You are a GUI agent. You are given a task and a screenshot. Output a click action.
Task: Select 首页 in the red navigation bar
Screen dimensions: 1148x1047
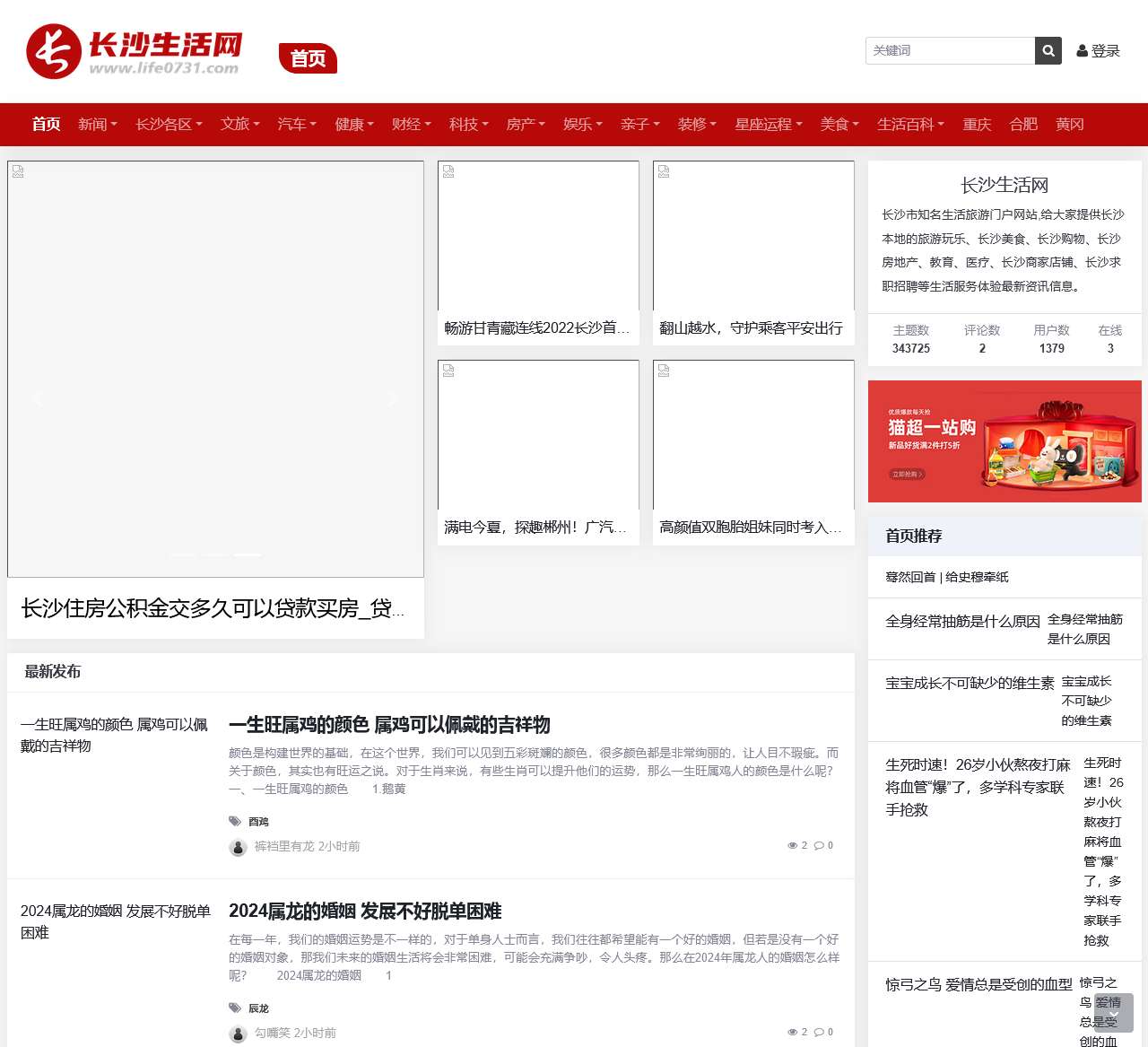pos(46,125)
